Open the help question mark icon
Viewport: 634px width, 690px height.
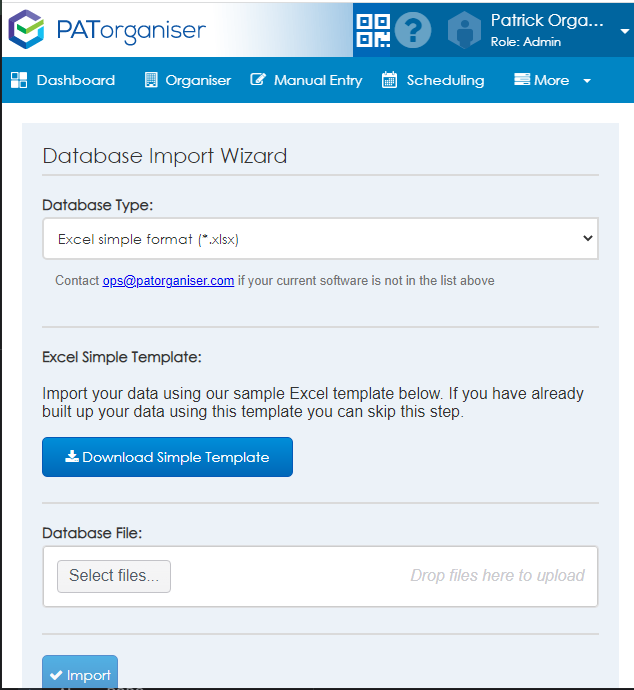413,30
